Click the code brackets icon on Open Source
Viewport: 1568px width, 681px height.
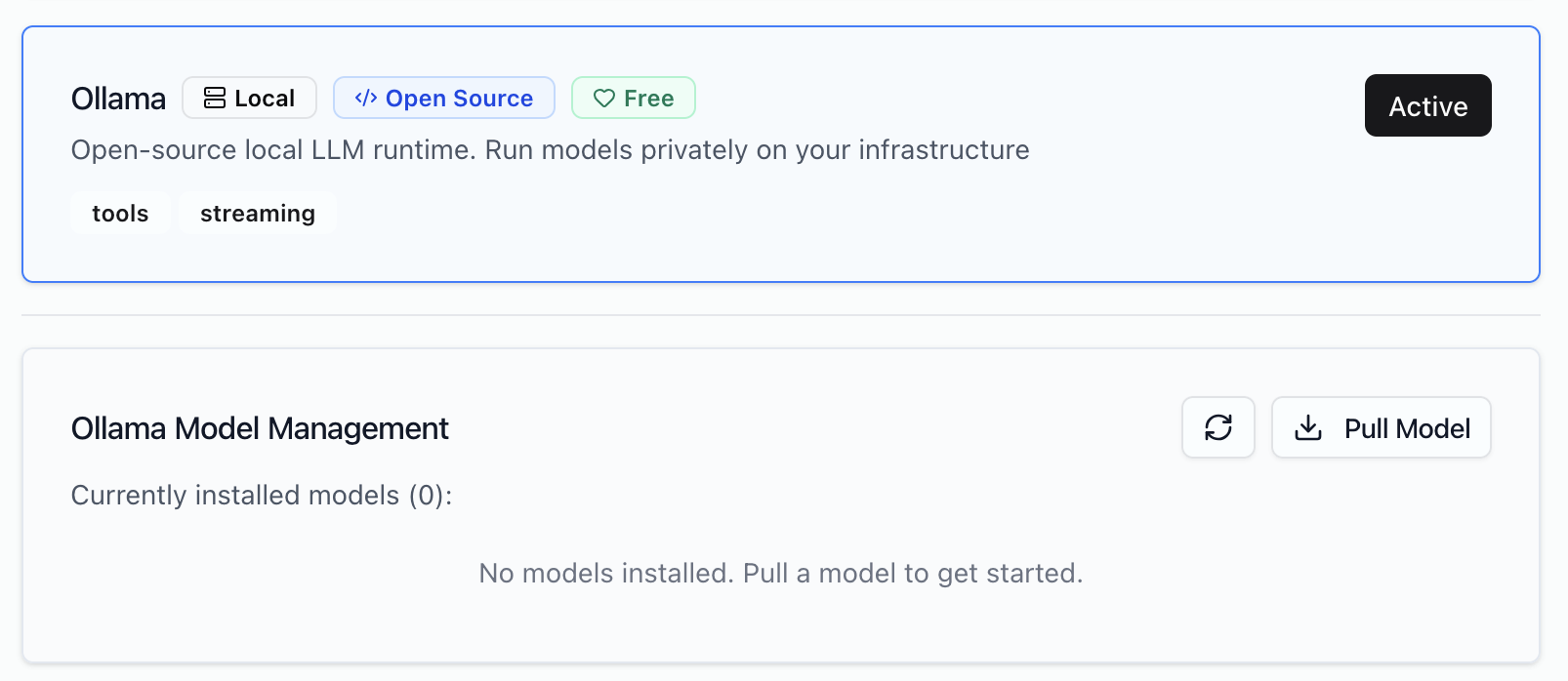(x=366, y=98)
